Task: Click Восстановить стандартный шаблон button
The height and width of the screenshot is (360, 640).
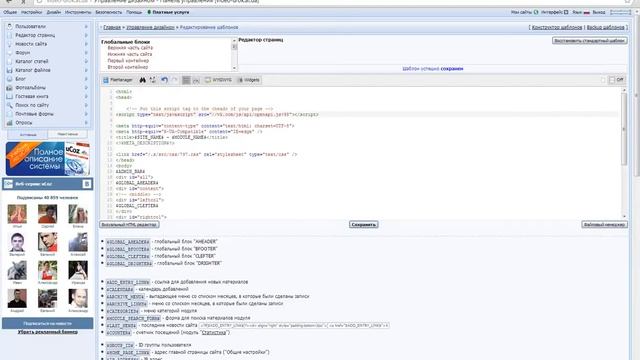Action: click(589, 41)
